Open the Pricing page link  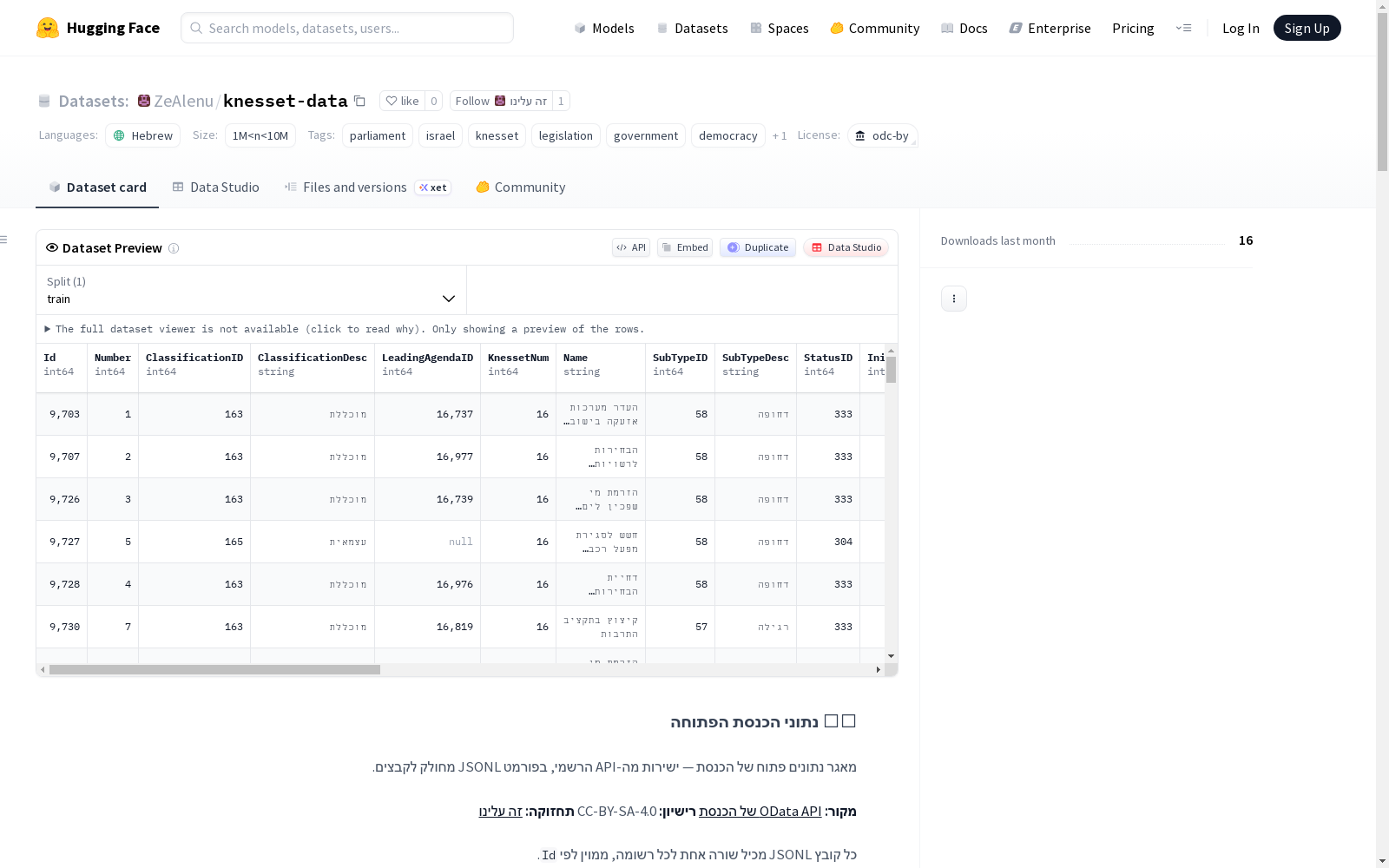tap(1133, 28)
